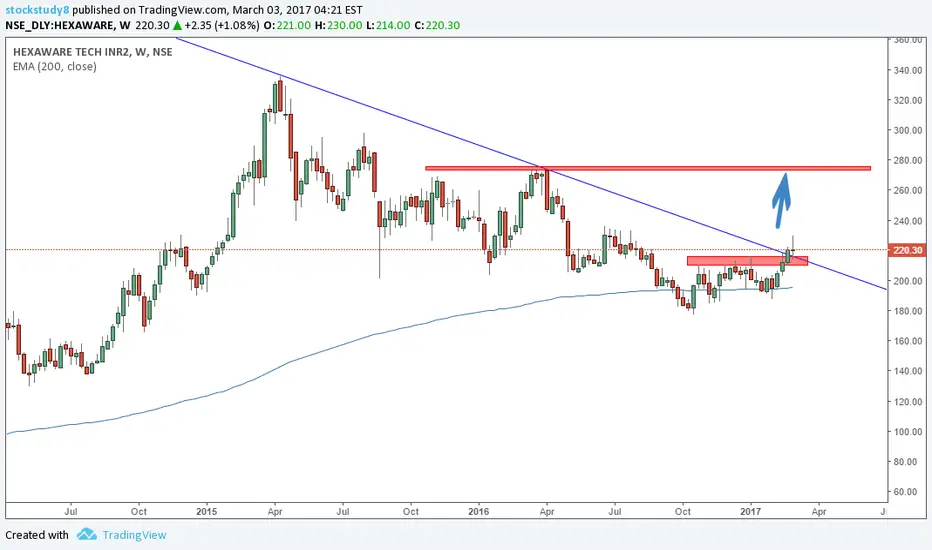932x550 pixels.
Task: Click the 200.00 price axis label
Action: (908, 281)
